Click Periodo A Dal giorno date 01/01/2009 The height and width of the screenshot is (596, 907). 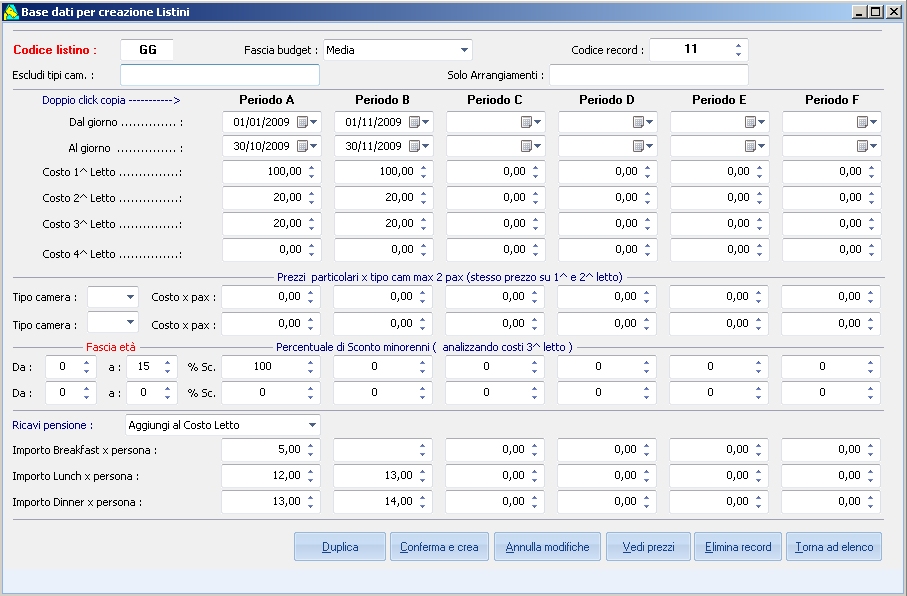(261, 122)
